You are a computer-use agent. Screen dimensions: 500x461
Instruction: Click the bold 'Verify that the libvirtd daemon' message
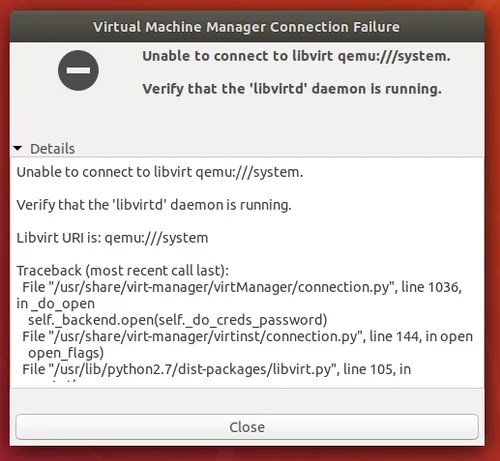click(x=292, y=89)
